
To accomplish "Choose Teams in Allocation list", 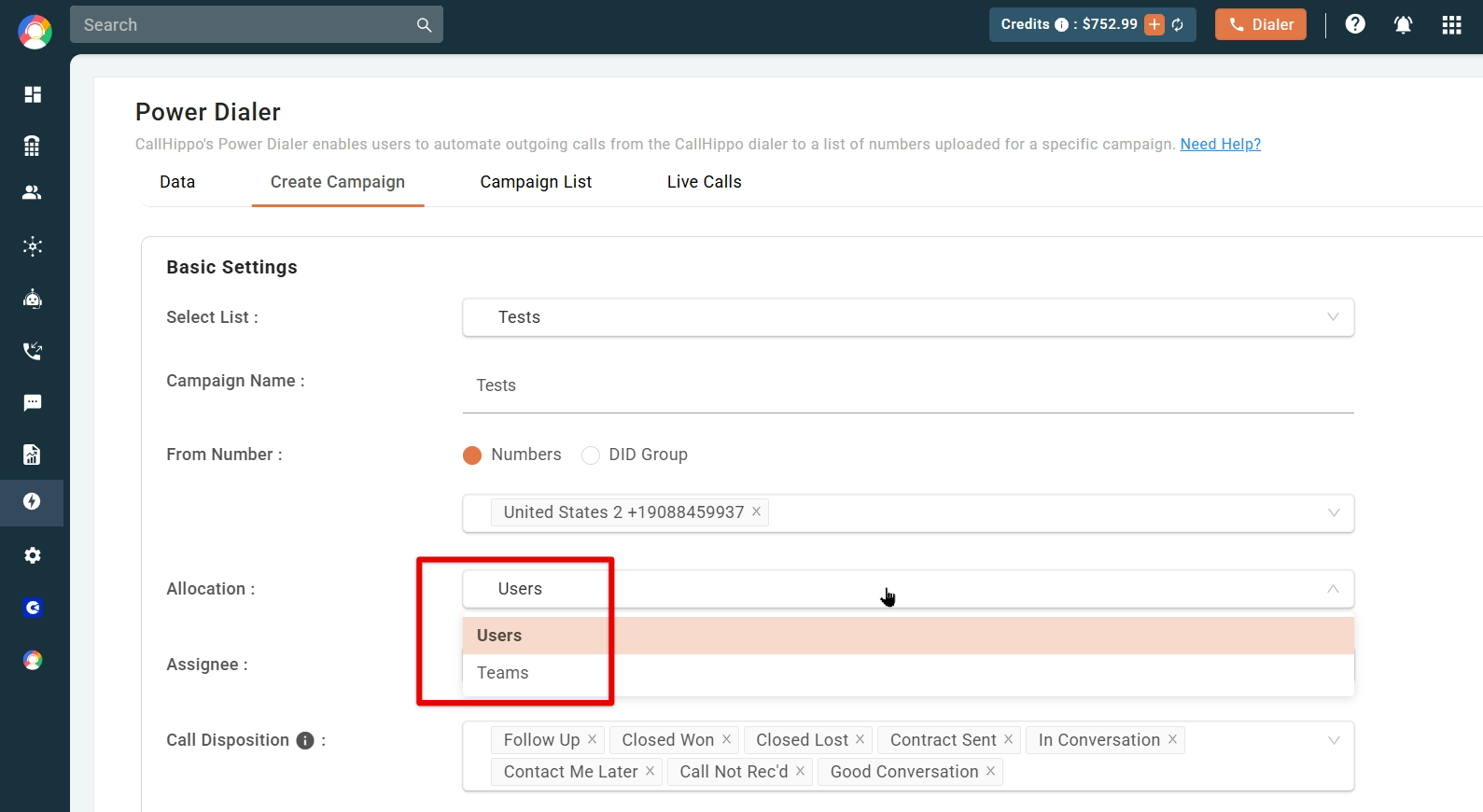I will click(x=908, y=673).
